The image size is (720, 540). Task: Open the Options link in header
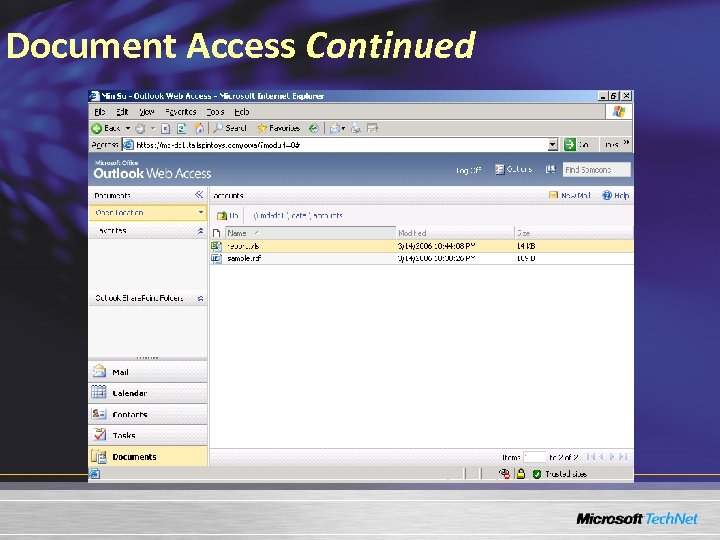(x=513, y=169)
